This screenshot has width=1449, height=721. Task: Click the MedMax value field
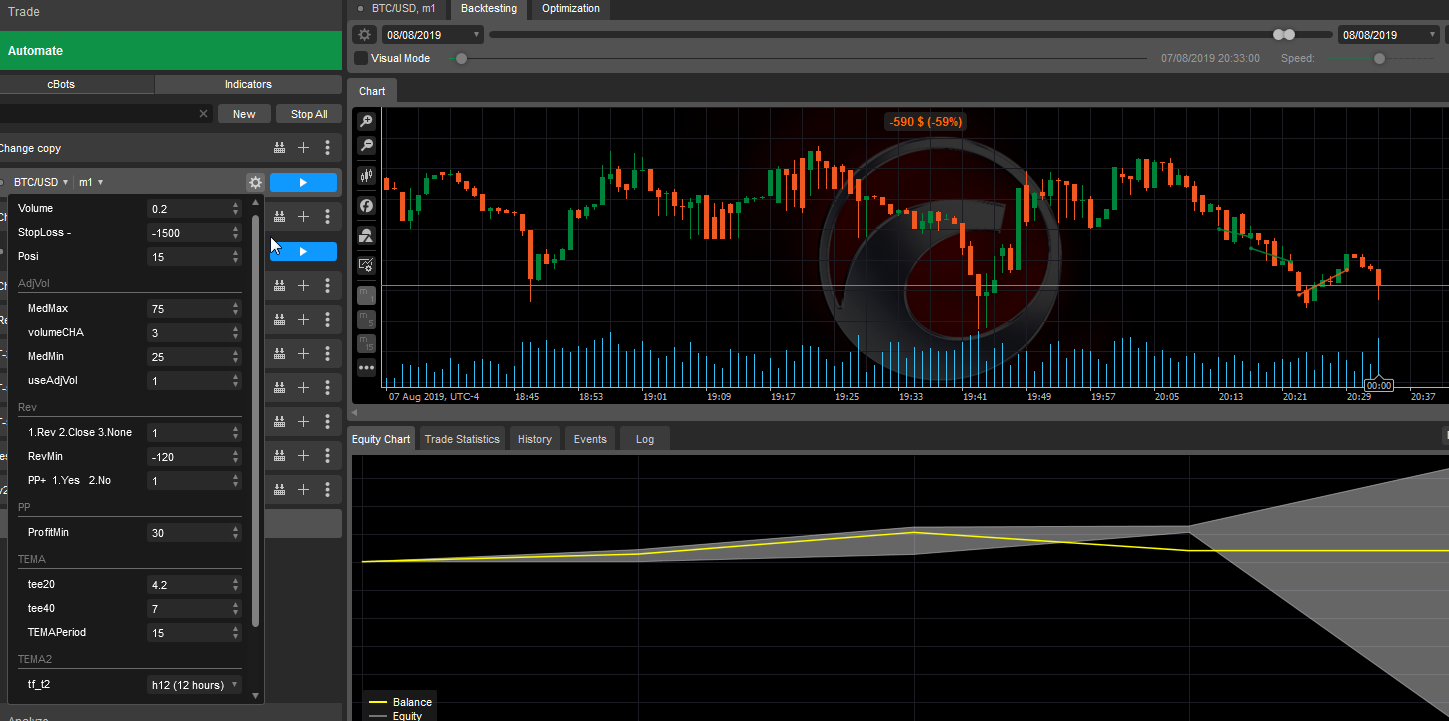[x=194, y=309]
